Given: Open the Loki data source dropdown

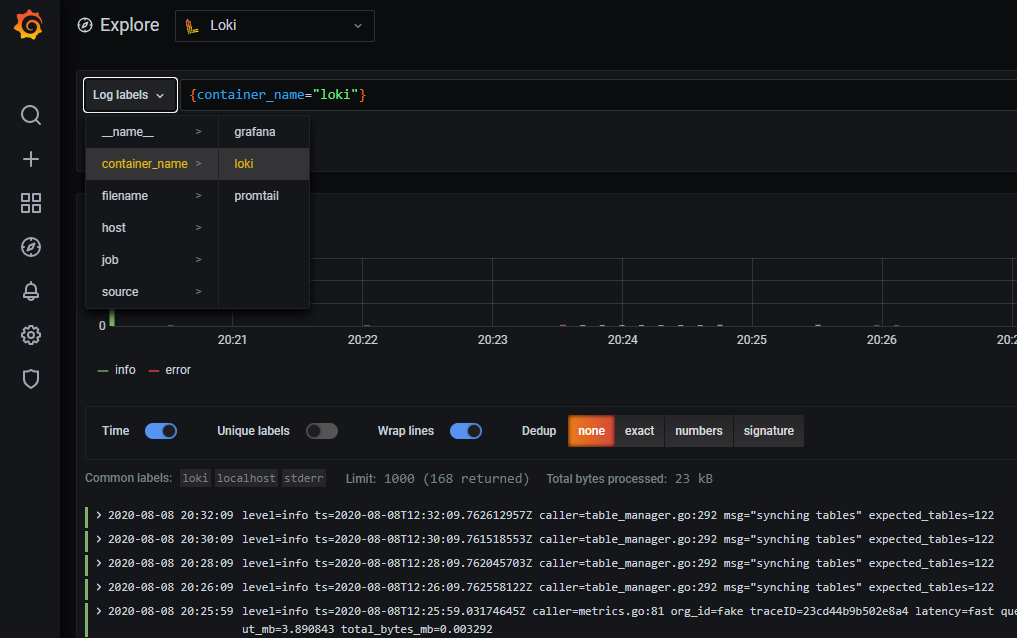Looking at the screenshot, I should pyautogui.click(x=274, y=26).
